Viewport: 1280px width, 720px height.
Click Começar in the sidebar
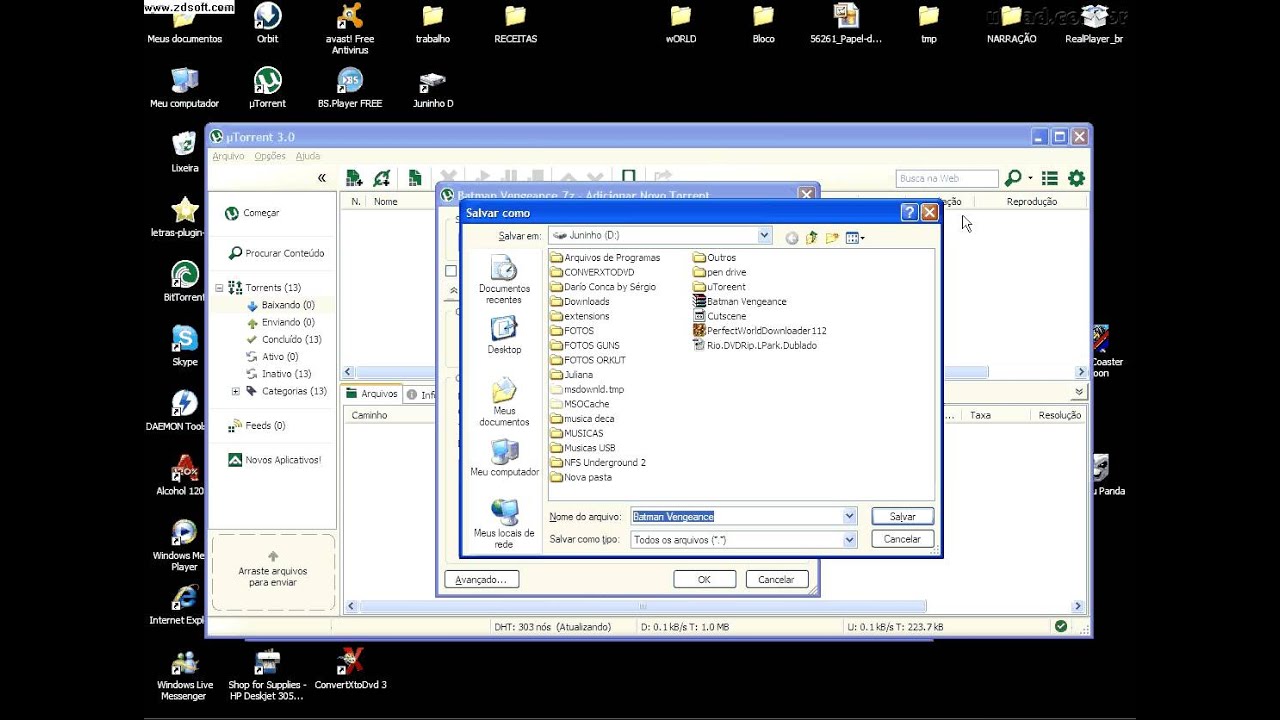pos(261,213)
